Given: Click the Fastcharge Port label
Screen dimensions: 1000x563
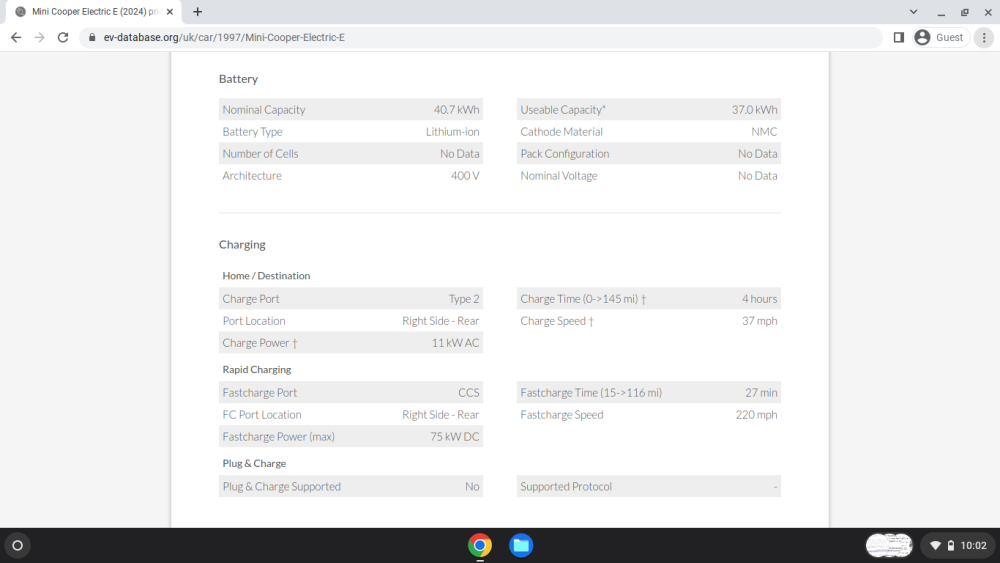Looking at the screenshot, I should pos(260,393).
